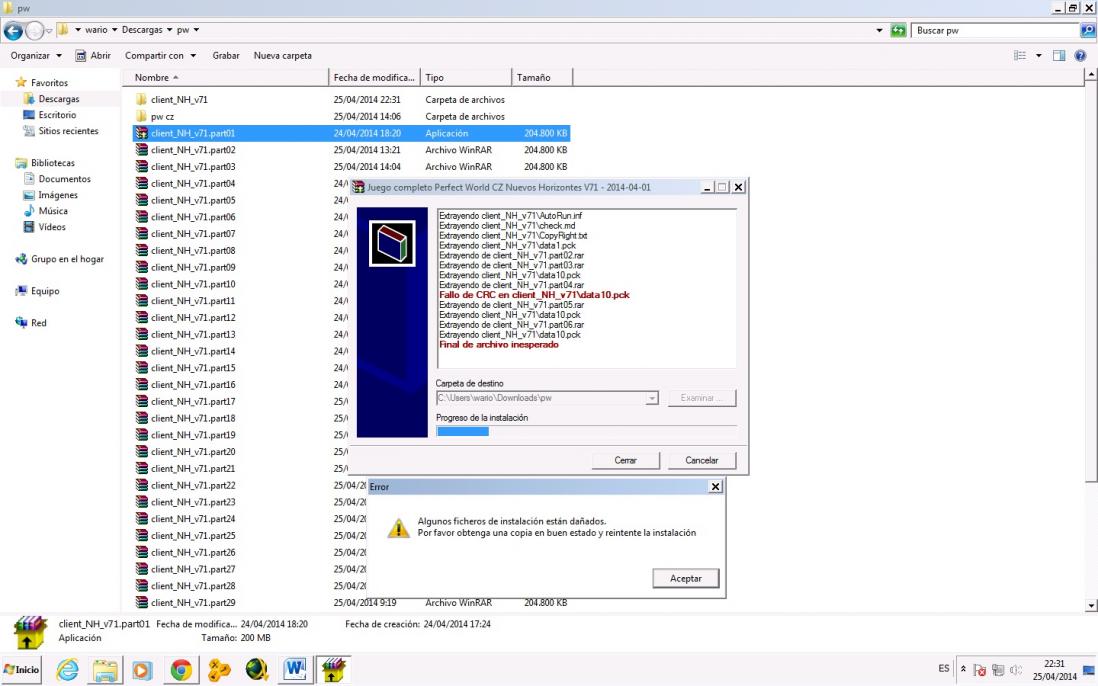Open Windows Explorer taskbar icon
1098x686 pixels.
coord(105,670)
